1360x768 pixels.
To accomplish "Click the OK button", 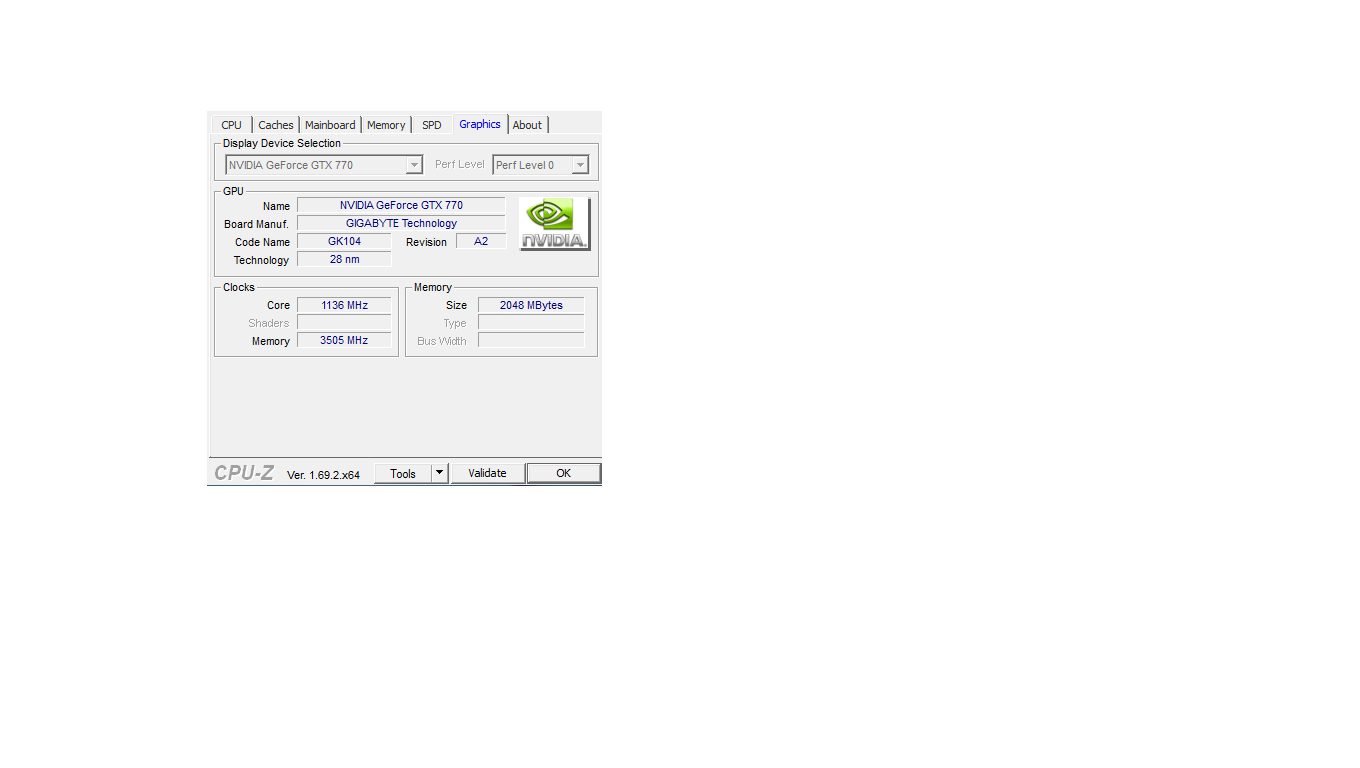I will click(563, 473).
